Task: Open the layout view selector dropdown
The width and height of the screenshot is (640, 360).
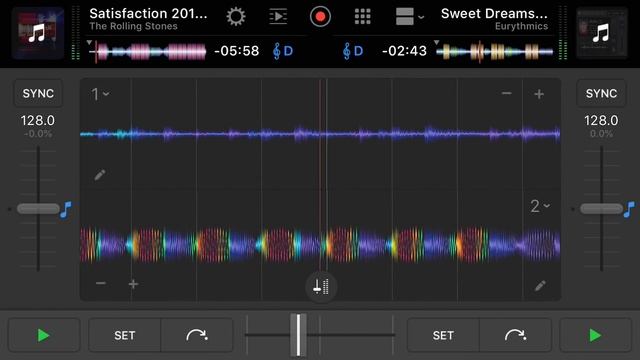Action: click(x=410, y=17)
